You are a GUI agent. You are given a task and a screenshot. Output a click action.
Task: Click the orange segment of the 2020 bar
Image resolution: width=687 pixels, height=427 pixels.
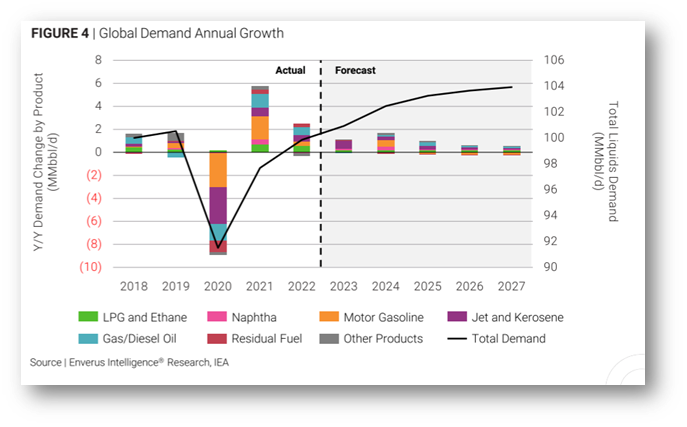coord(217,169)
